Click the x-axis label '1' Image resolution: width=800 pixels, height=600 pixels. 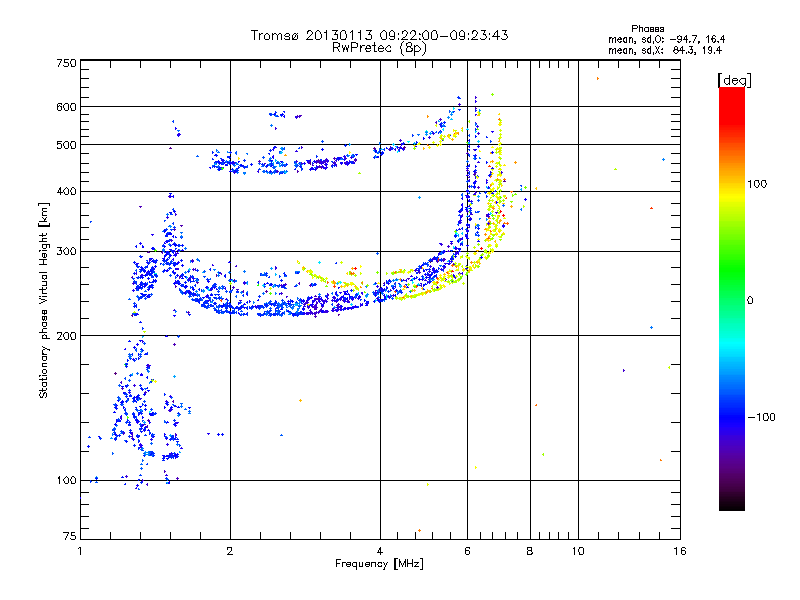click(80, 551)
